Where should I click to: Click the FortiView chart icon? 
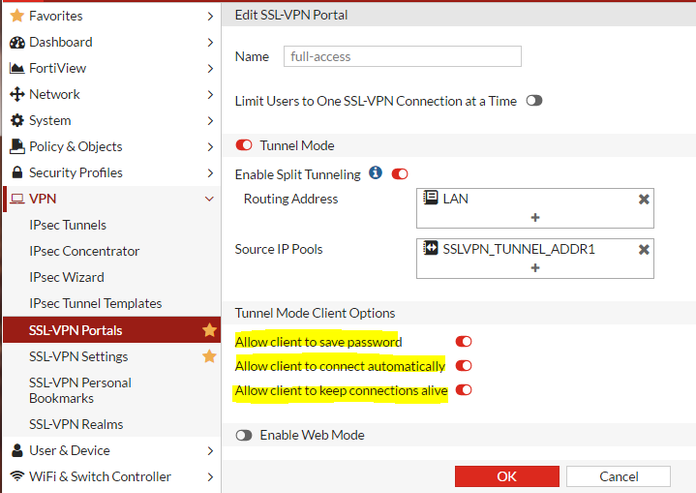[17, 68]
